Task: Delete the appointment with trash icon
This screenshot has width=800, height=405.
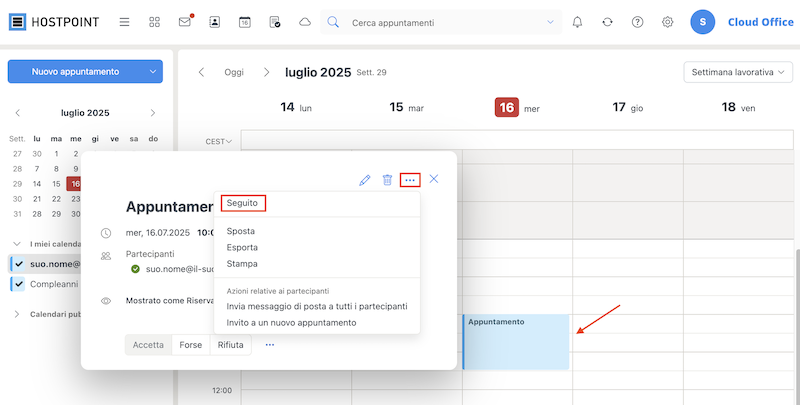Action: pos(387,180)
